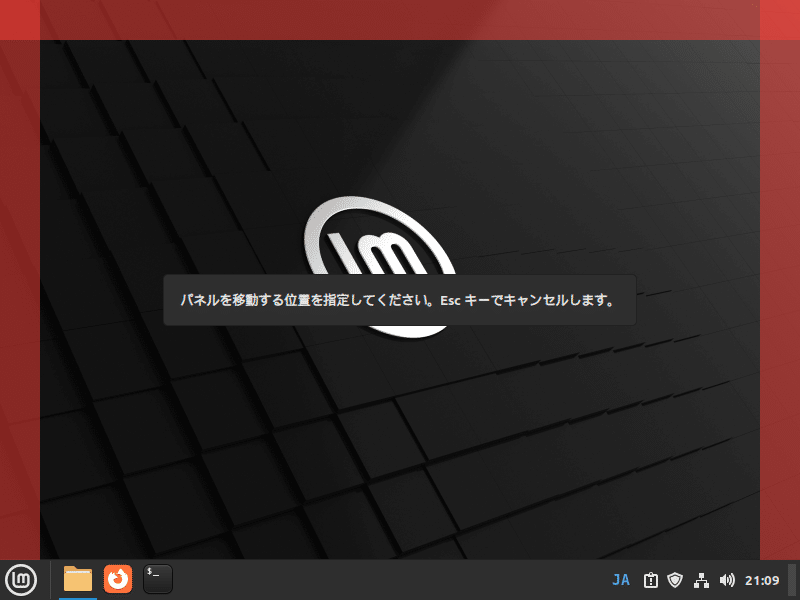
Task: Open the Terminal launcher in panel
Action: click(x=158, y=579)
